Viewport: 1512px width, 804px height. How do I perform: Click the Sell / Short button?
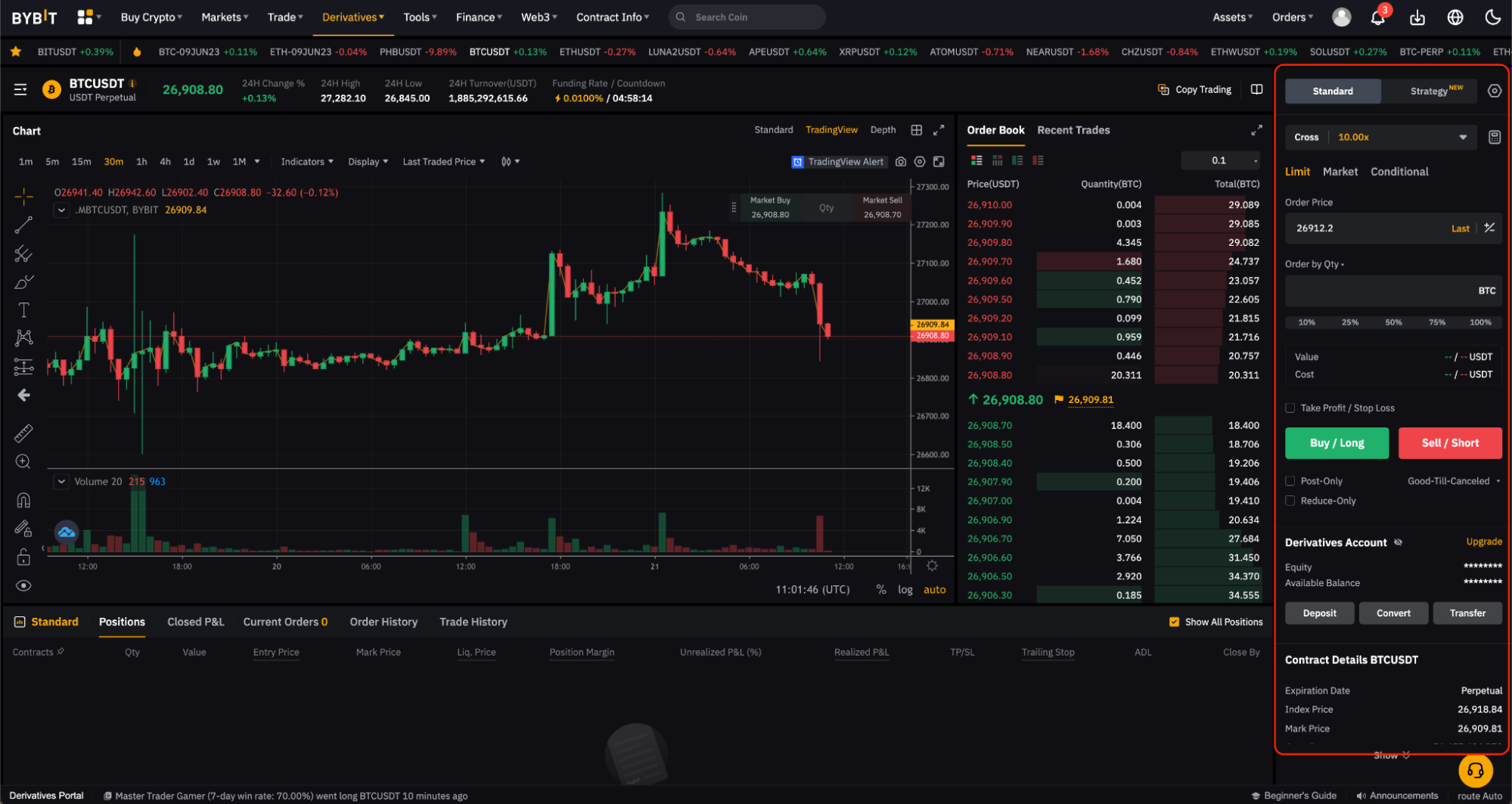[x=1450, y=443]
